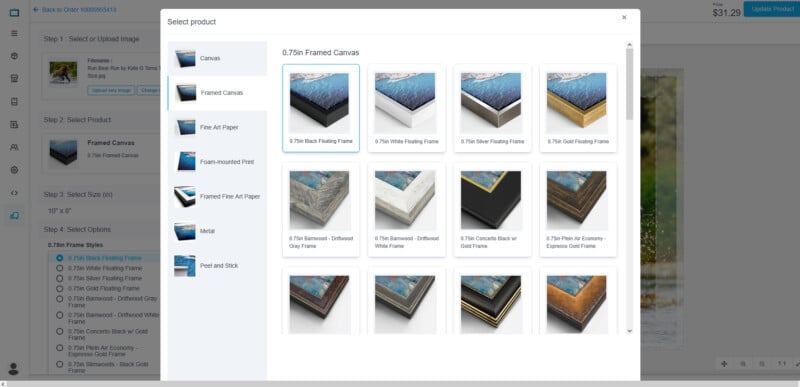Choose the Barnwood Driftwood Gray Frame card
Viewport: 800px width, 387px height.
pyautogui.click(x=321, y=210)
